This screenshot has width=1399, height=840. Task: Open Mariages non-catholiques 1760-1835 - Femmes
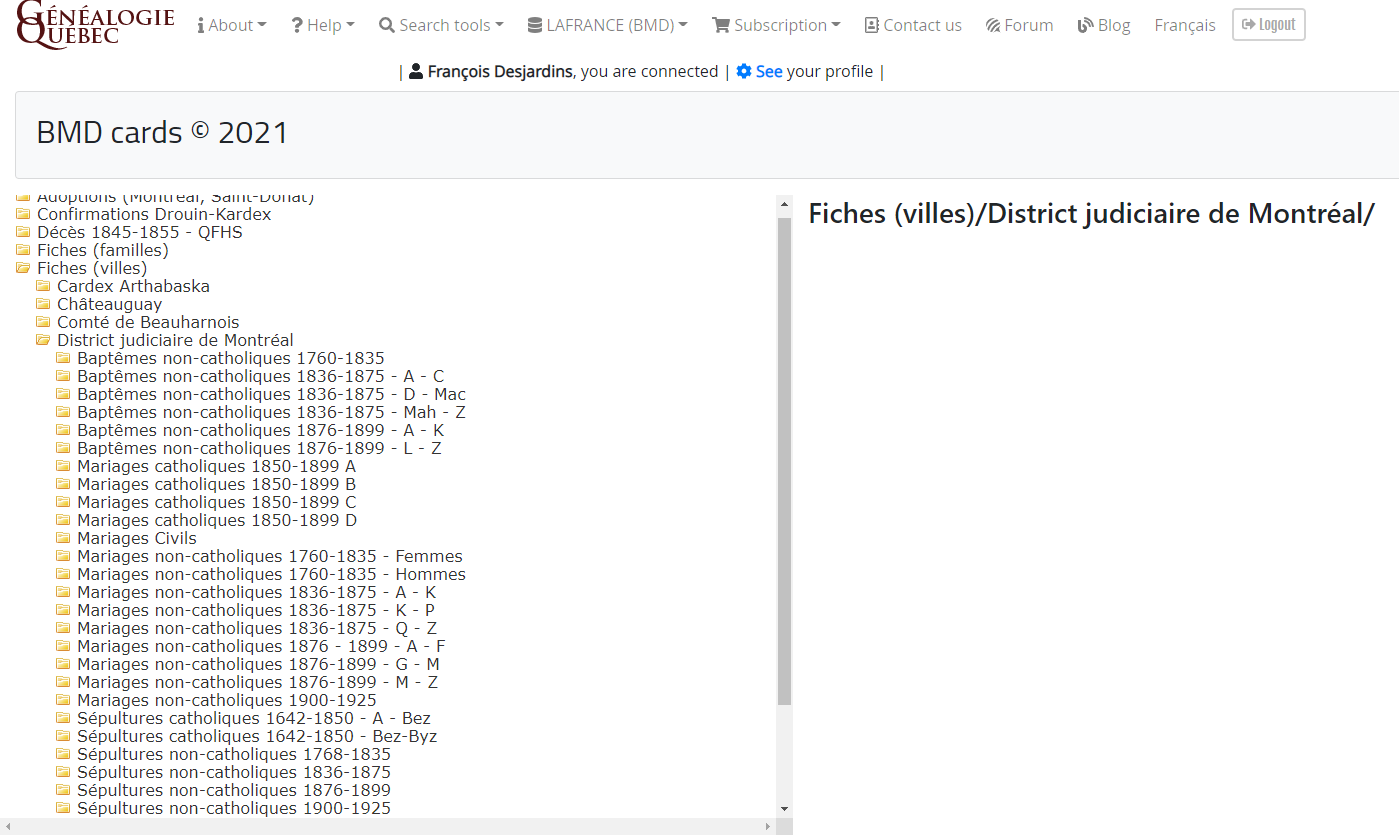[x=270, y=556]
